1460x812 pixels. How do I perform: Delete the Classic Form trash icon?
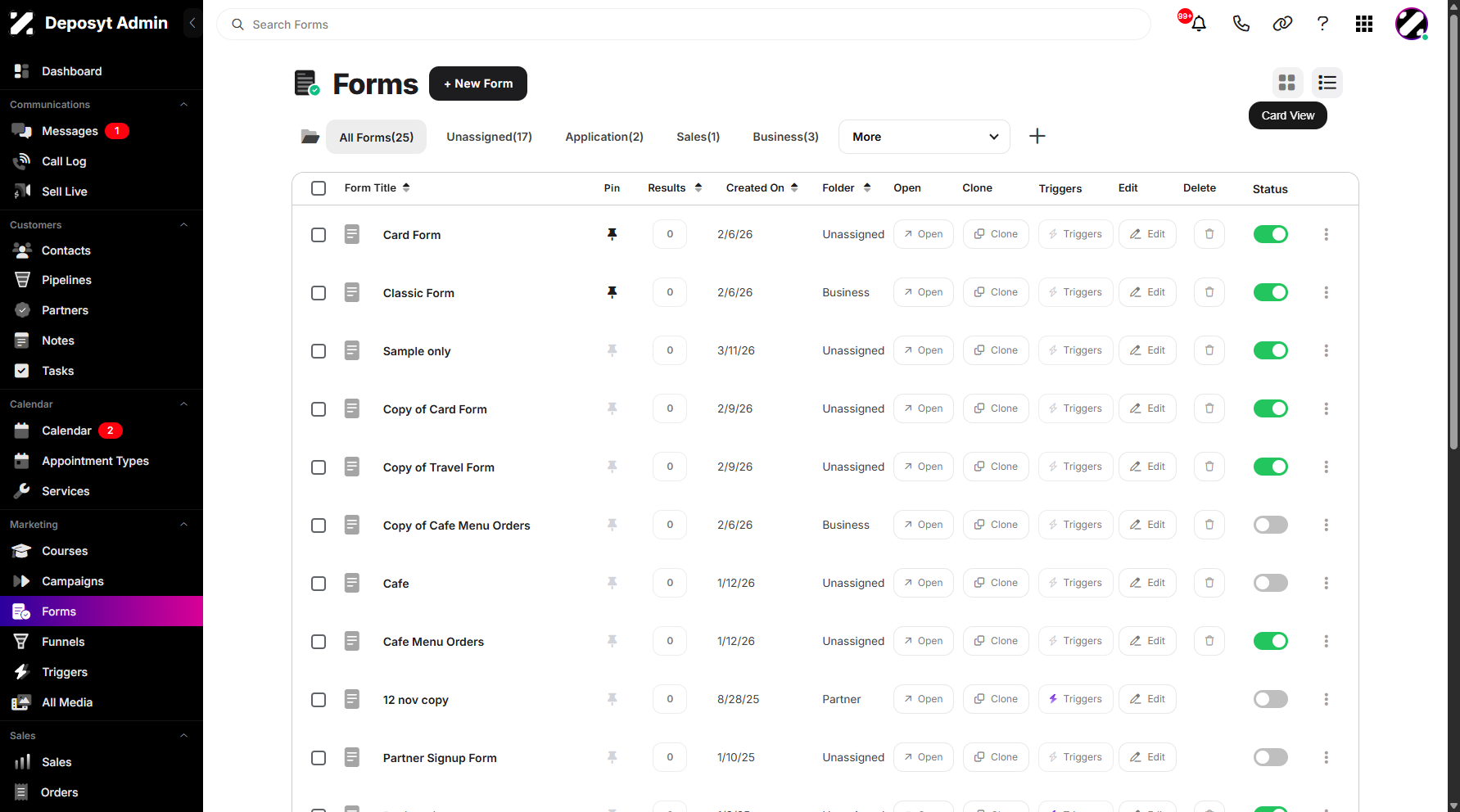(1209, 292)
